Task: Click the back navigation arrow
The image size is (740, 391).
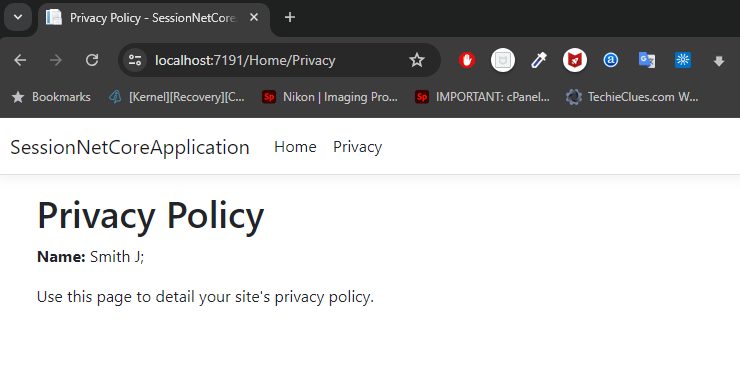Action: tap(20, 60)
